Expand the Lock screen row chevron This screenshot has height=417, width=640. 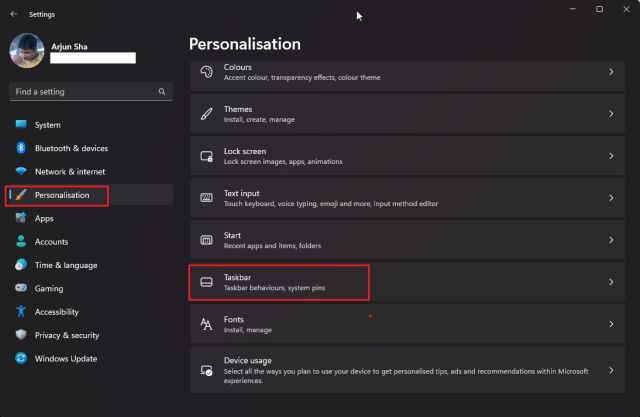coord(610,156)
